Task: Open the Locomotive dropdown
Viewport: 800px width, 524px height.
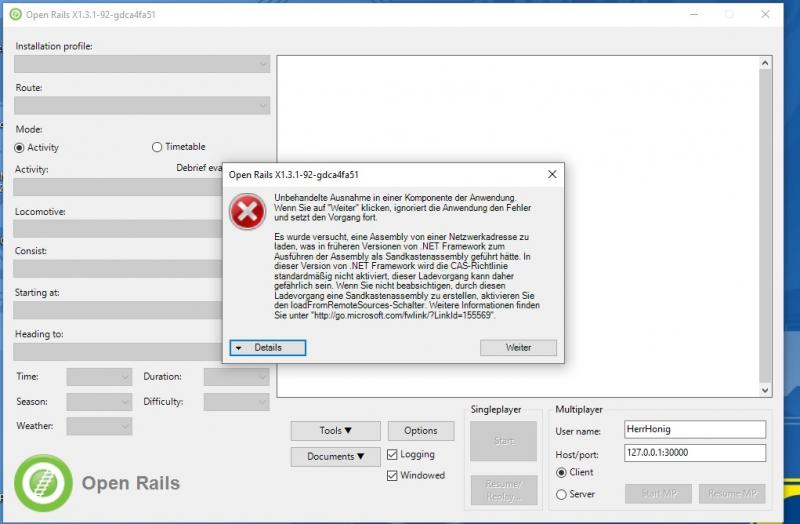Action: (x=118, y=229)
